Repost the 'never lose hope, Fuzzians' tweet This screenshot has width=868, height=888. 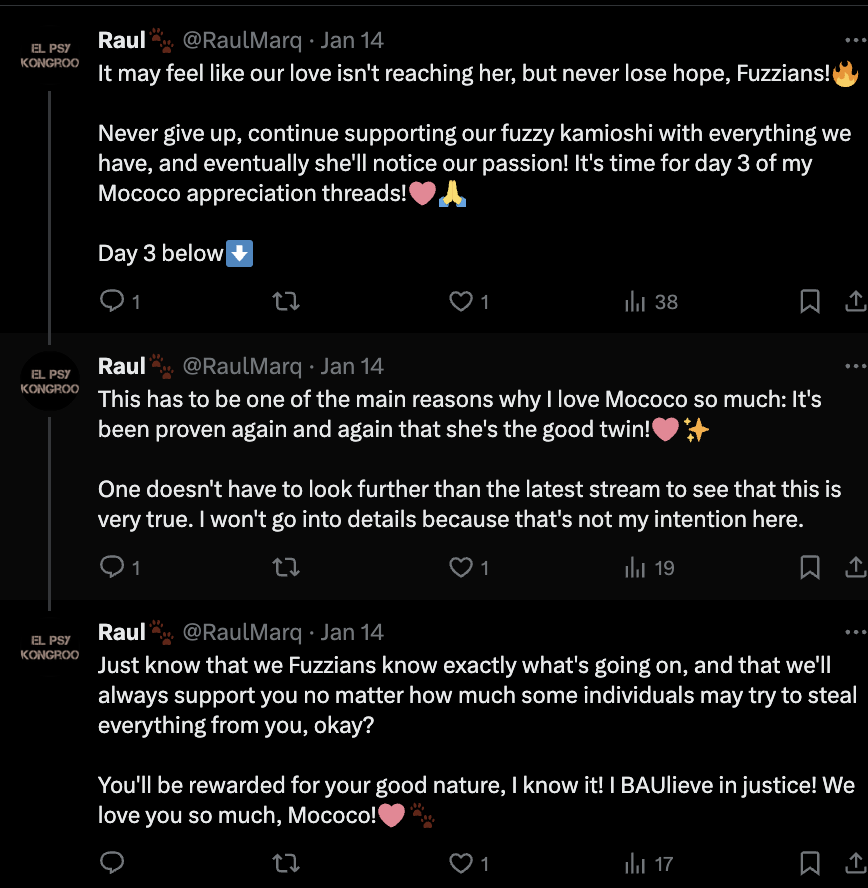(286, 301)
